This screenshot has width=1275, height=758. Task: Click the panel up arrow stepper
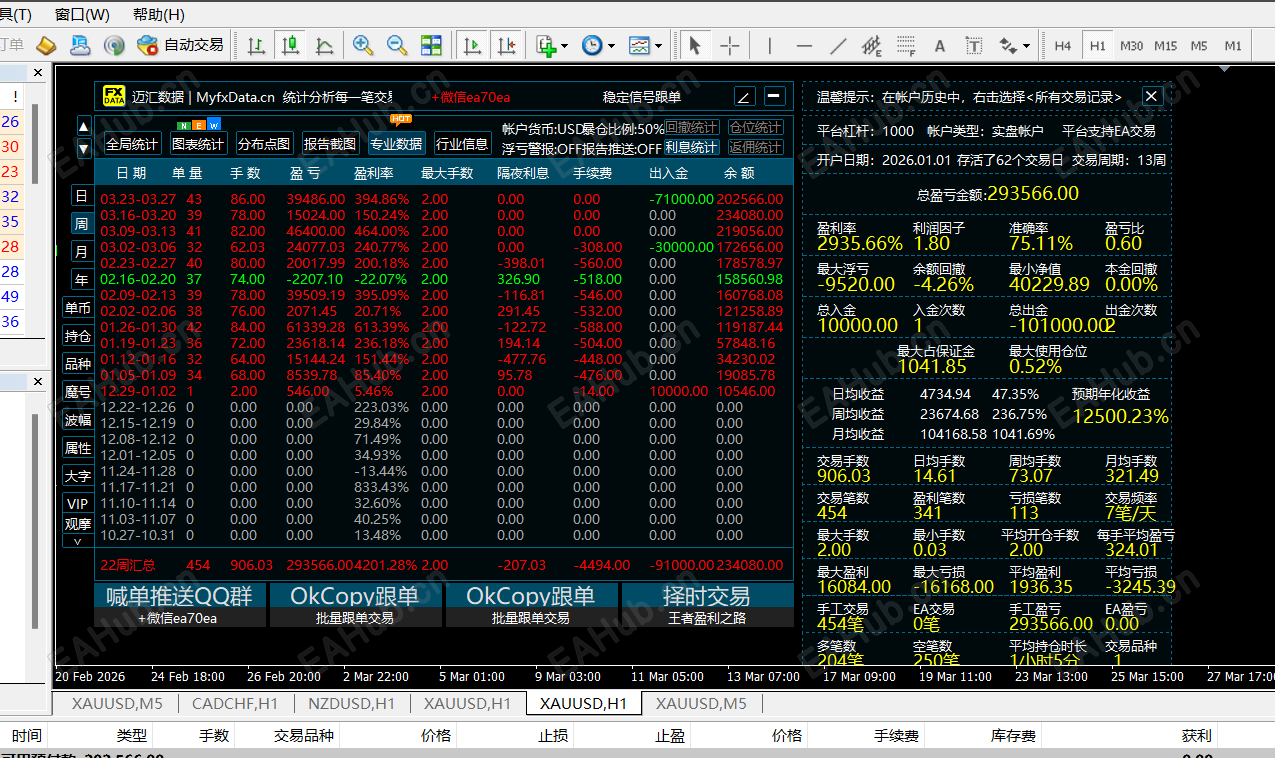coord(84,126)
